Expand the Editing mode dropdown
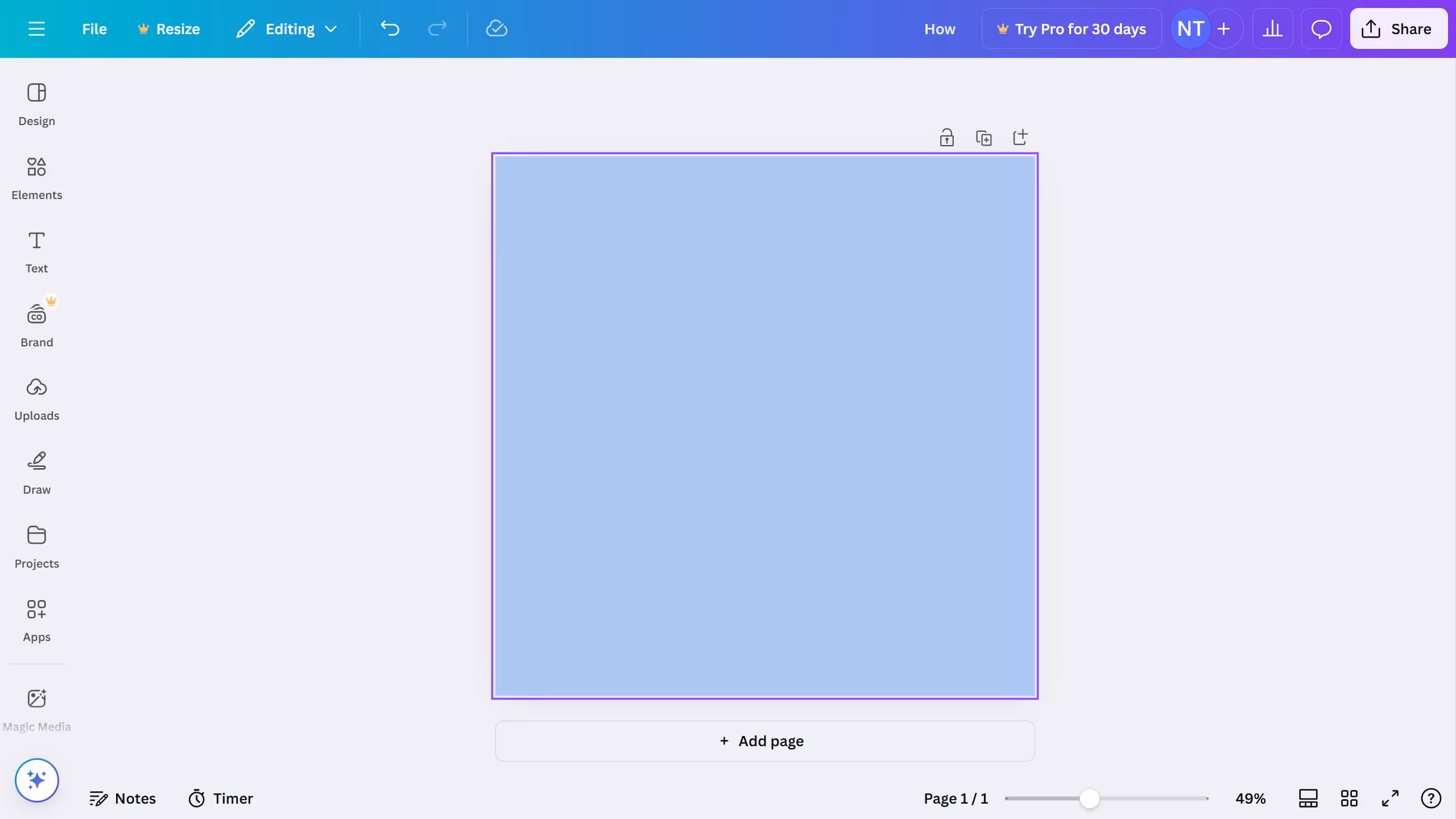This screenshot has height=819, width=1456. 331,28
